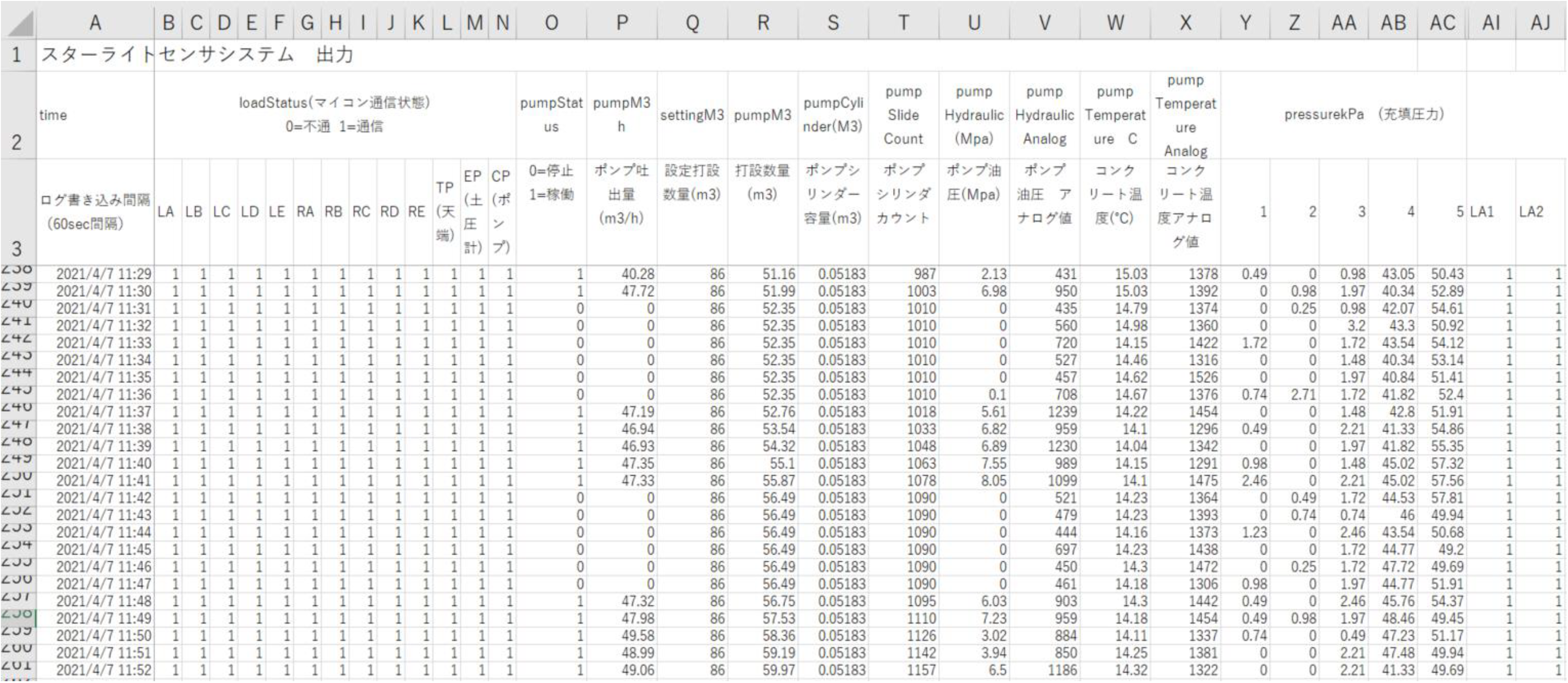Select column T header
Screen dimensions: 1568x683
coord(904,23)
